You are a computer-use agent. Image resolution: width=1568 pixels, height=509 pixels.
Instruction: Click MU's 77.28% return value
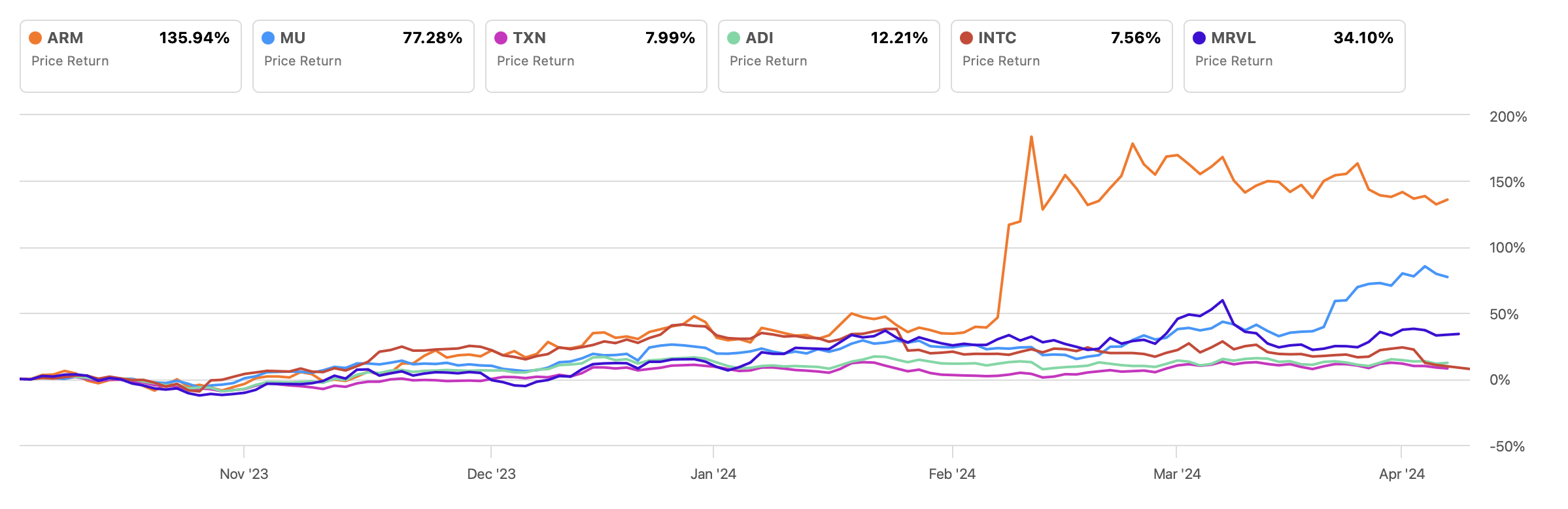click(x=432, y=38)
